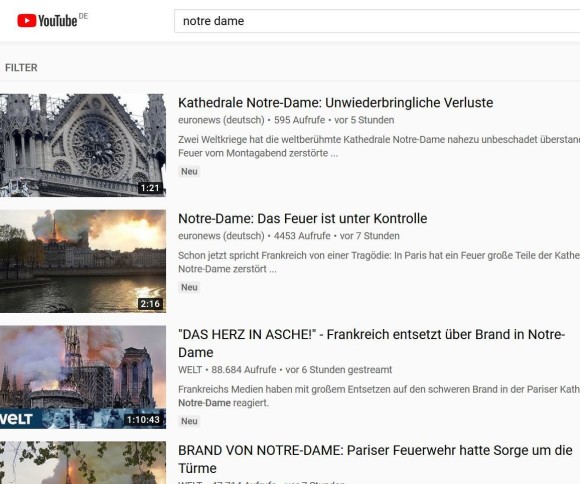
Task: Click the 1:10:43 duration badge
Action: [x=143, y=420]
